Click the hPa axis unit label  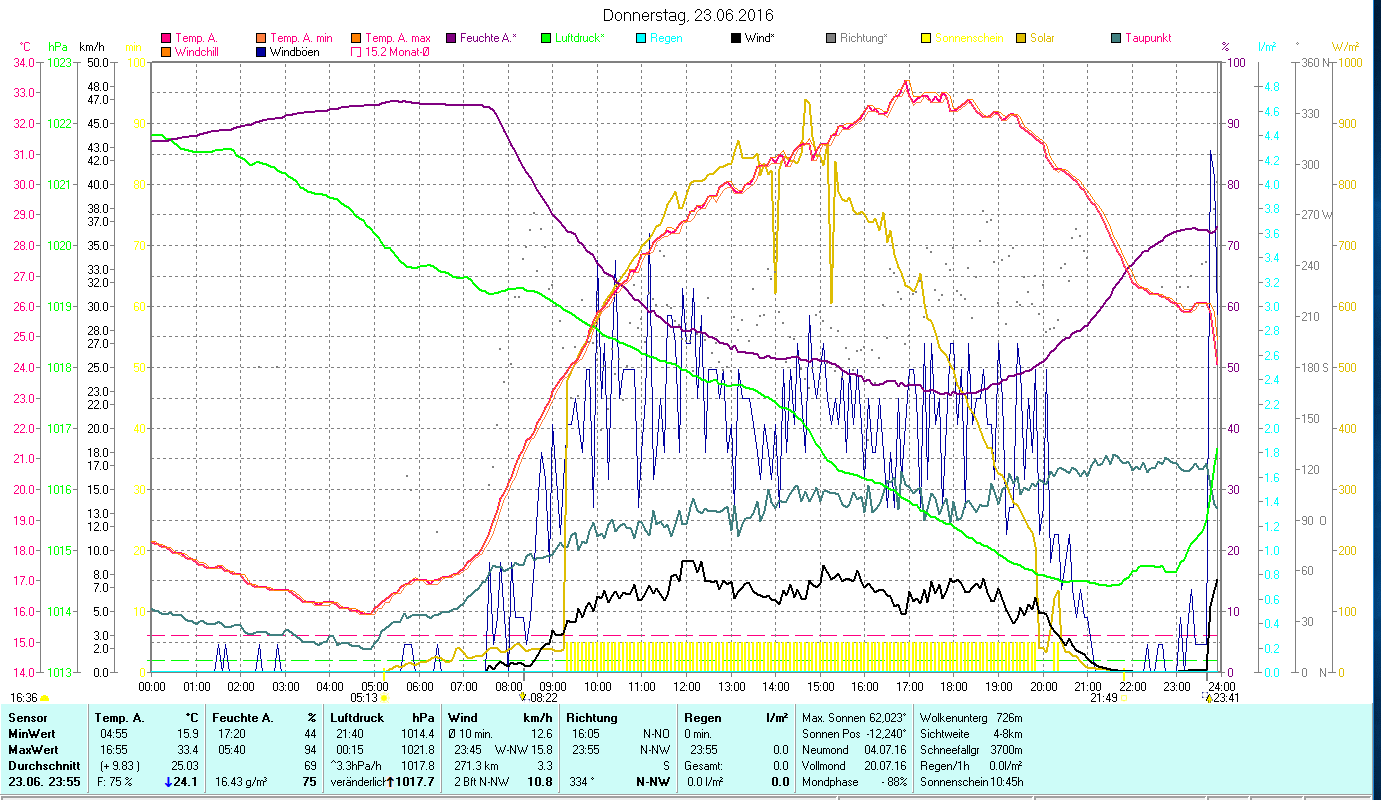point(57,47)
